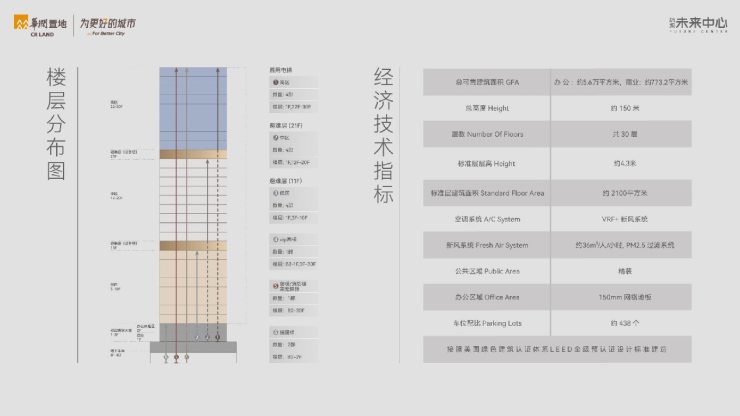This screenshot has height=416, width=740.
Task: Click the 'VRF+ 新风系统' value cell
Action: (x=621, y=219)
